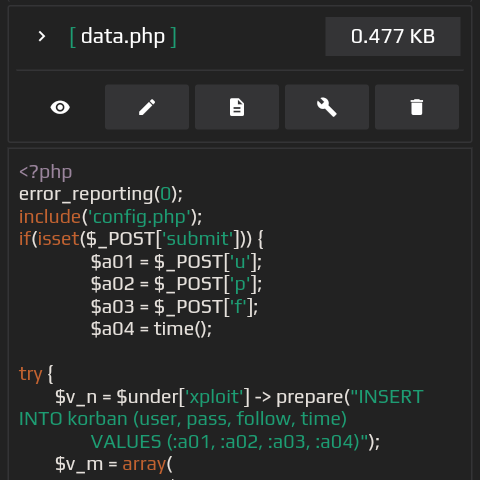Click the $v_m = array( line
The image size is (480, 480).
[114, 464]
